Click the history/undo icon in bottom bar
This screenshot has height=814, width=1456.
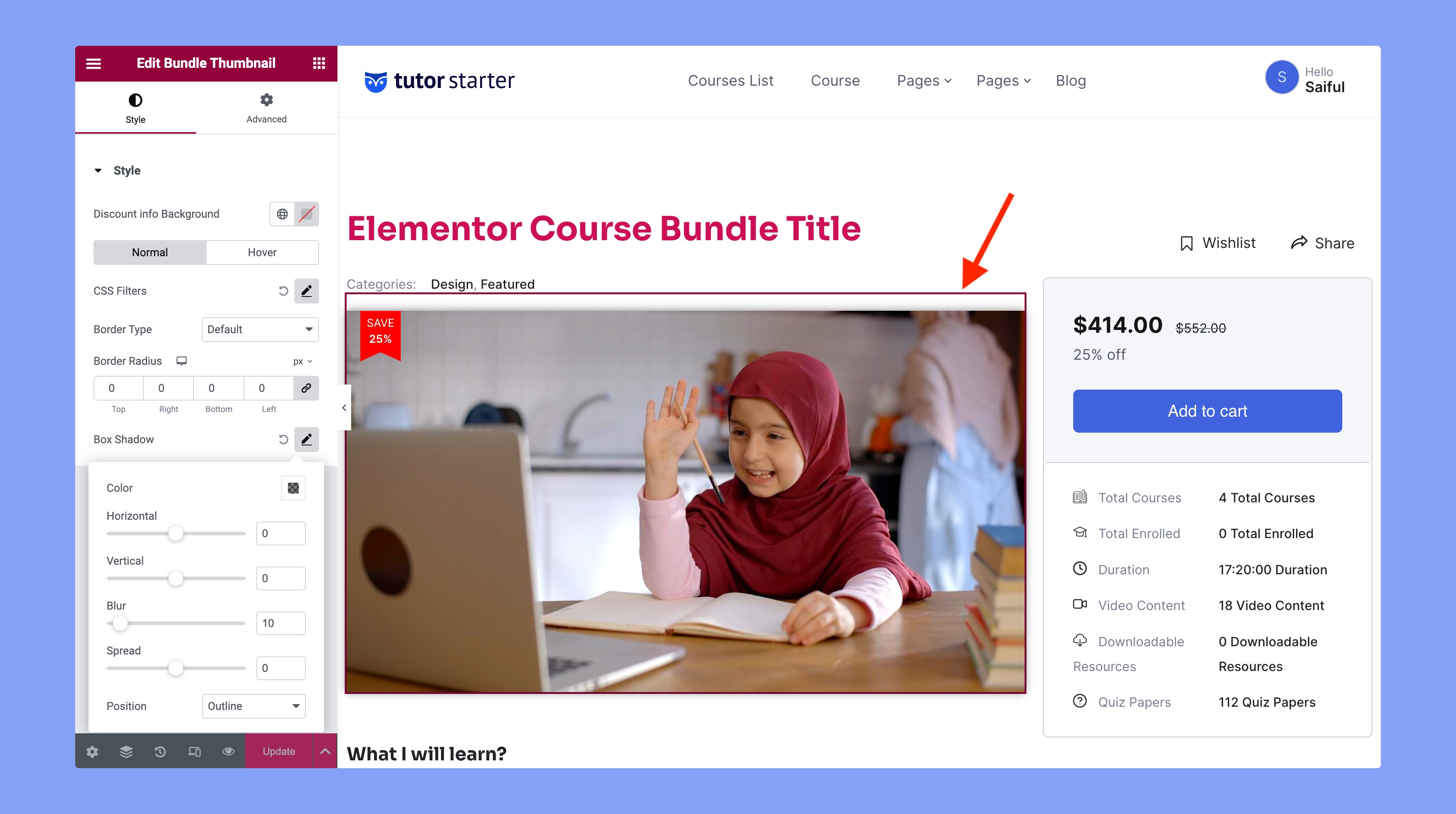coord(159,752)
